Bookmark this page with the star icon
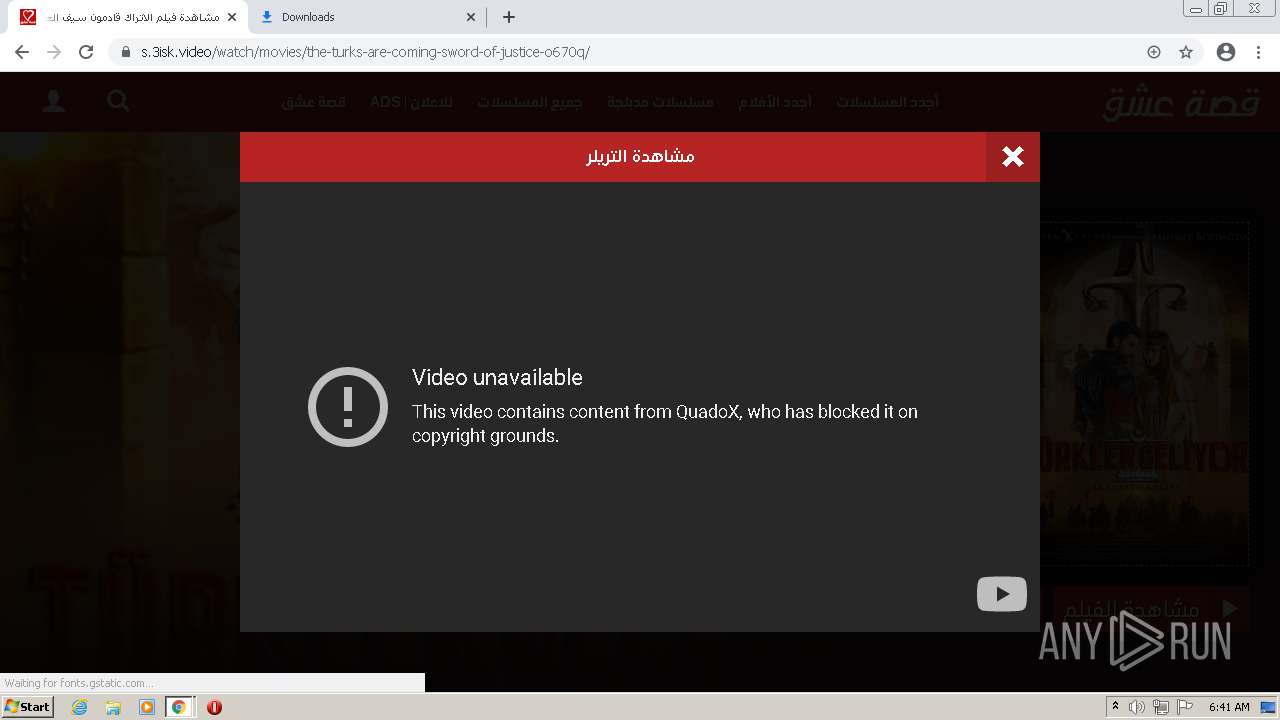Screen dimensions: 1280x720 (1186, 52)
